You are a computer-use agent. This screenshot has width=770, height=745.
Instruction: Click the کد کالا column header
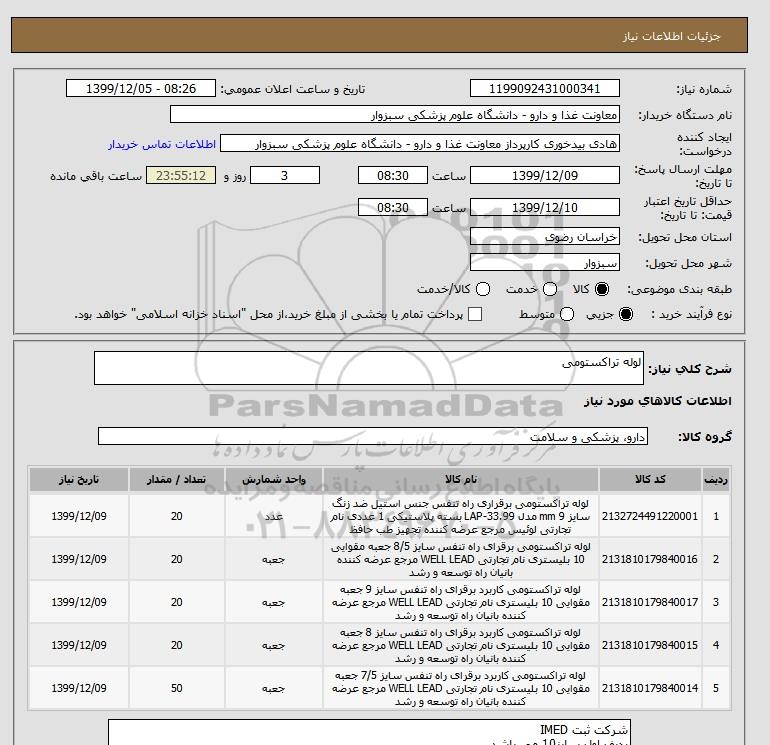tap(650, 479)
